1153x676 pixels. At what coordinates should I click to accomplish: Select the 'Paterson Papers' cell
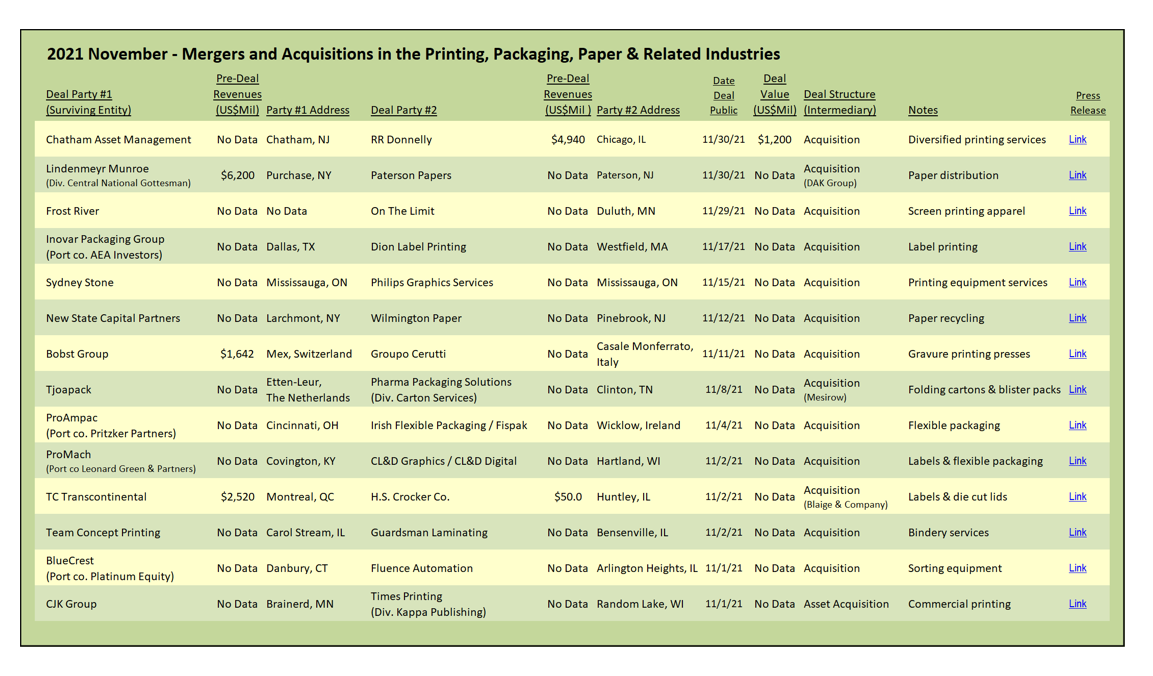tap(411, 175)
